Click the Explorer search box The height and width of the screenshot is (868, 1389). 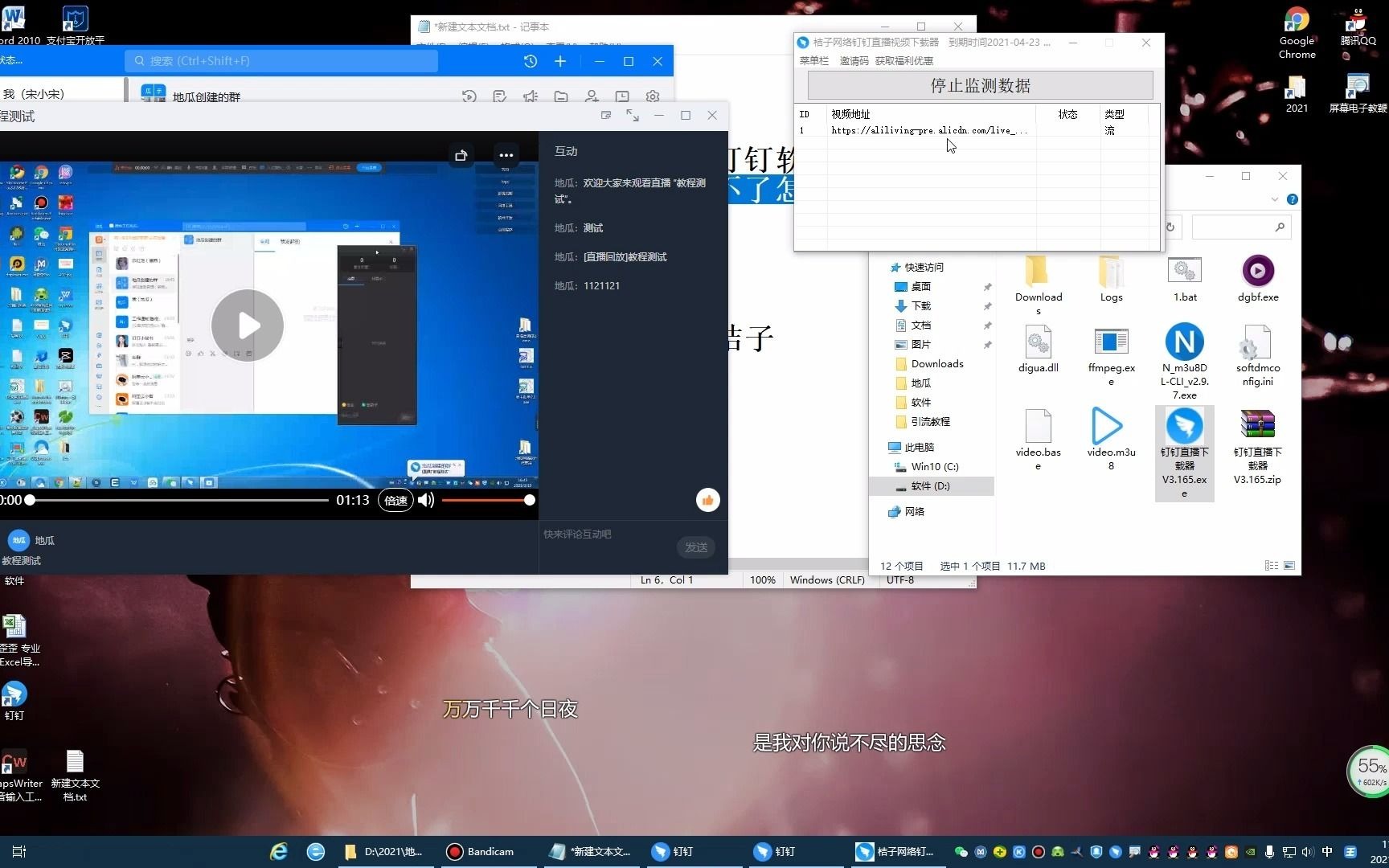pos(1242,227)
